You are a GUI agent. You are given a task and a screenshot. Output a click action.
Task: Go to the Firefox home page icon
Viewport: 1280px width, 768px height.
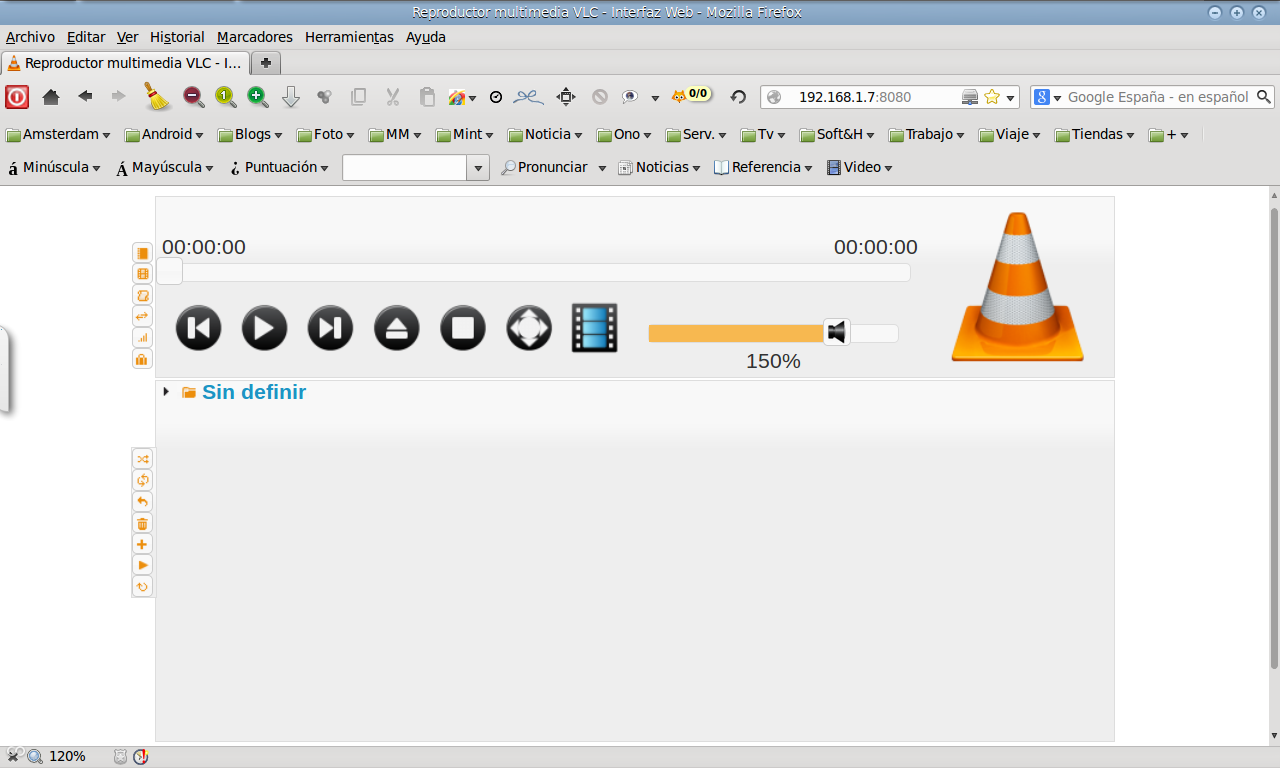coord(51,97)
